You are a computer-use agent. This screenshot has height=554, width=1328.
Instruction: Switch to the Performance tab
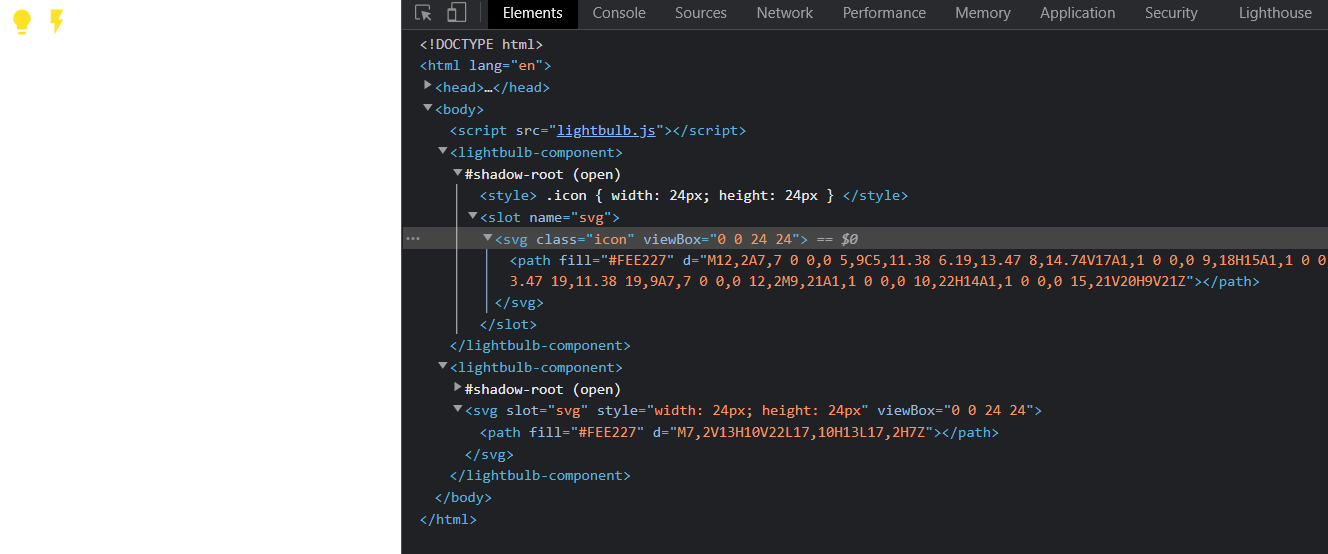884,13
